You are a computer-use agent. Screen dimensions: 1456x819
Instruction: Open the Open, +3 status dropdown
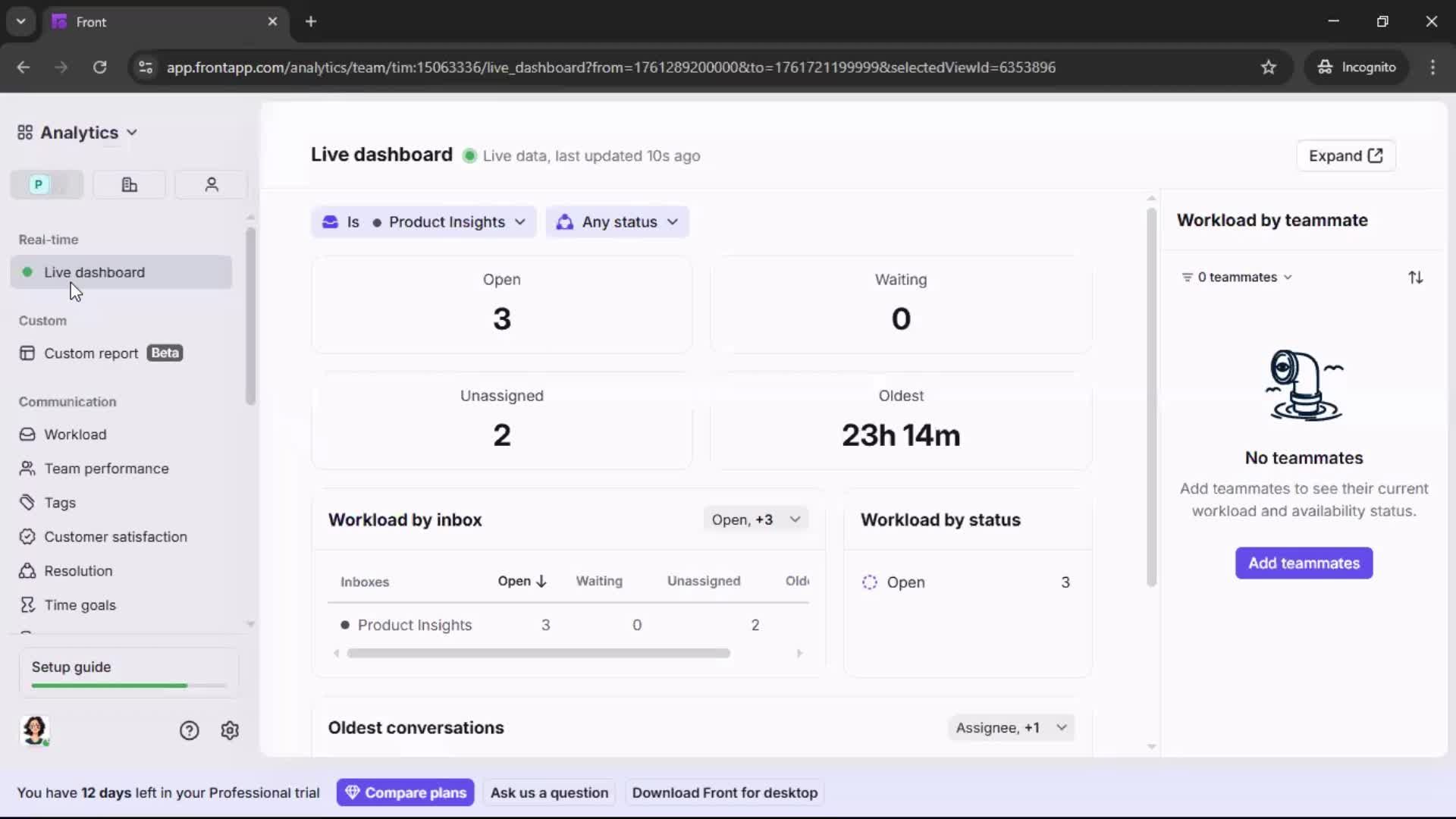(x=756, y=519)
